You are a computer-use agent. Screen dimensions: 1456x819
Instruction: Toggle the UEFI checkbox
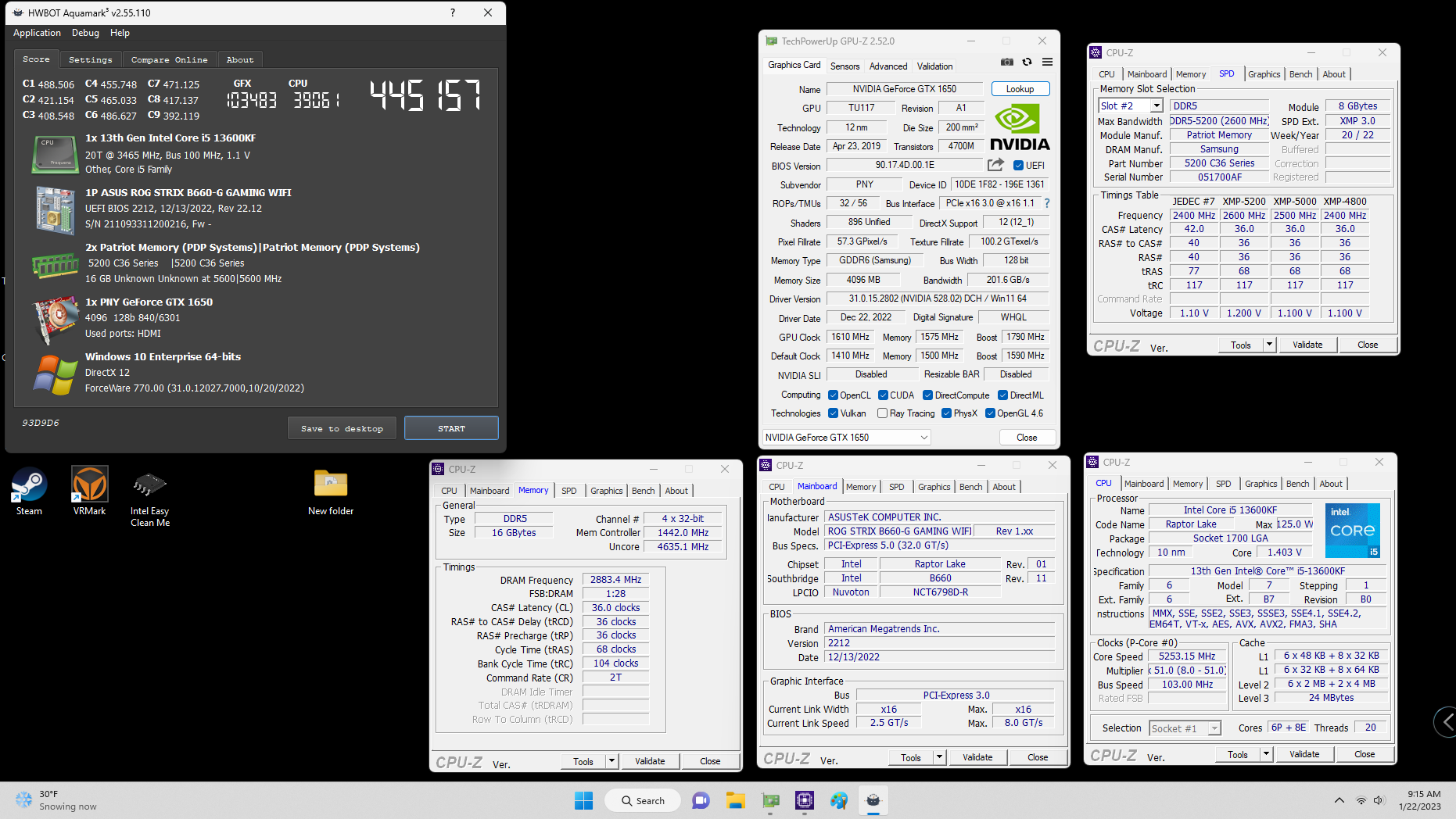coord(1018,166)
